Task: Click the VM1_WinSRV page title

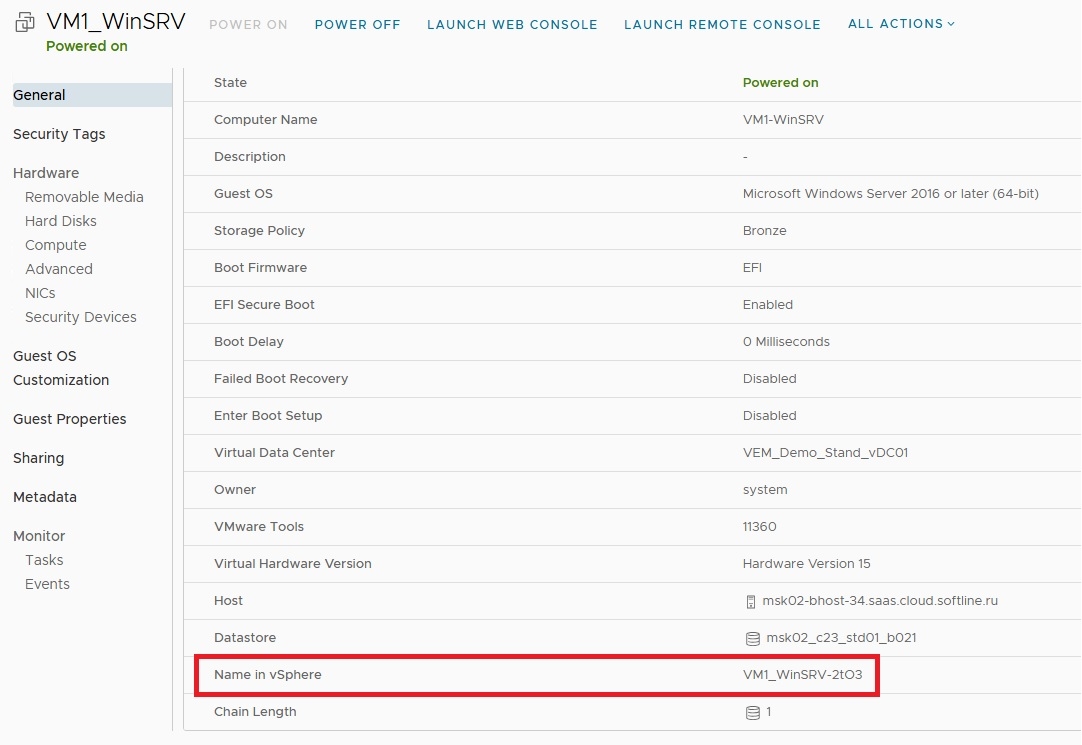Action: coord(116,21)
